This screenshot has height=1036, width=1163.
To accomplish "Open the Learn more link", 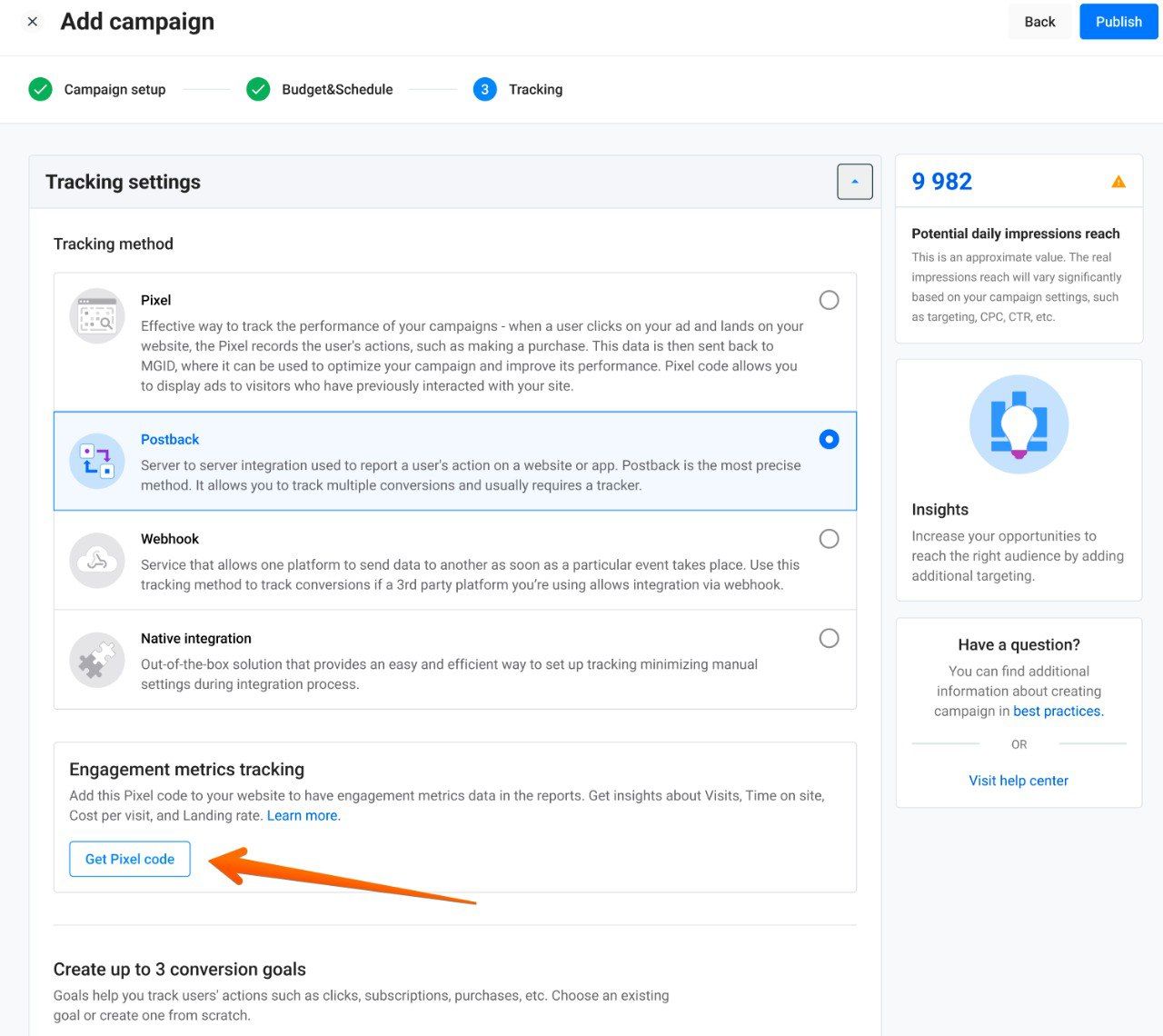I will click(x=302, y=815).
